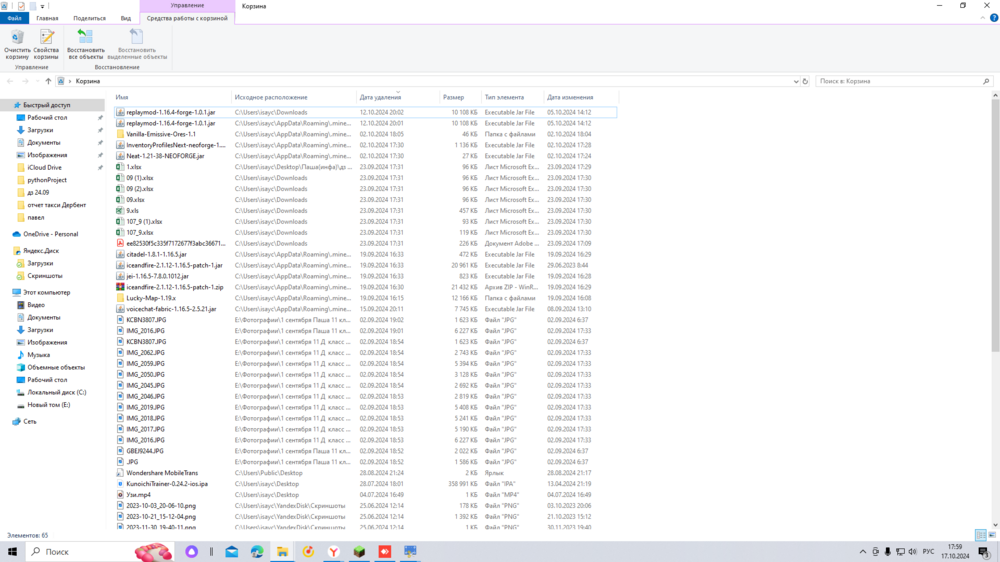Screen dimensions: 1000x562
Task: Click the Back navigation arrow
Action: (10, 81)
